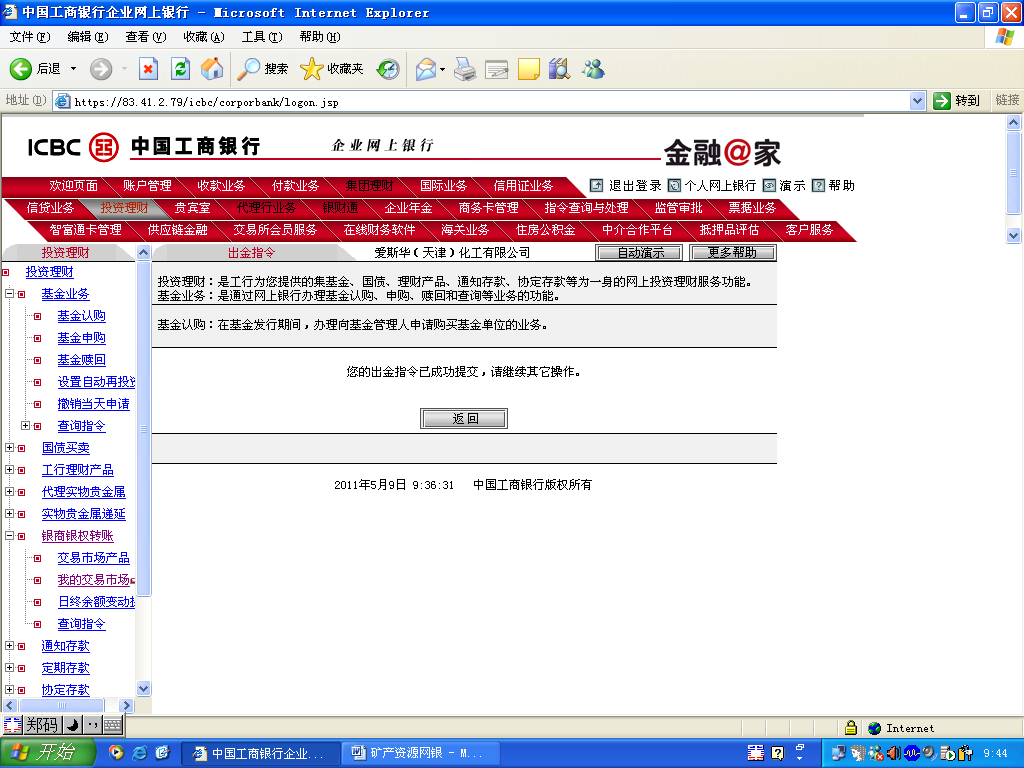Open the Research books icon
Image resolution: width=1024 pixels, height=768 pixels.
(x=560, y=69)
